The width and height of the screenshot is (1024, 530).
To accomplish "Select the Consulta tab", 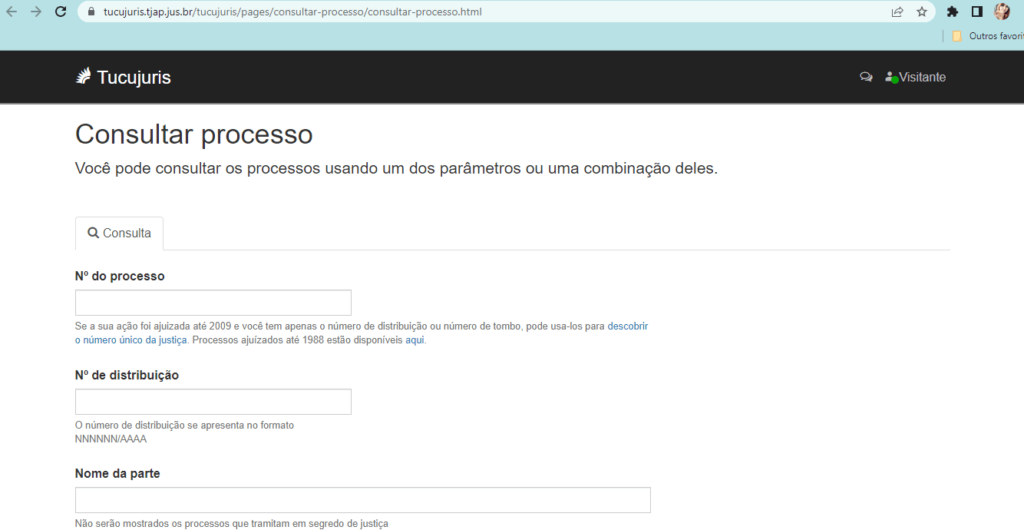I will (119, 233).
